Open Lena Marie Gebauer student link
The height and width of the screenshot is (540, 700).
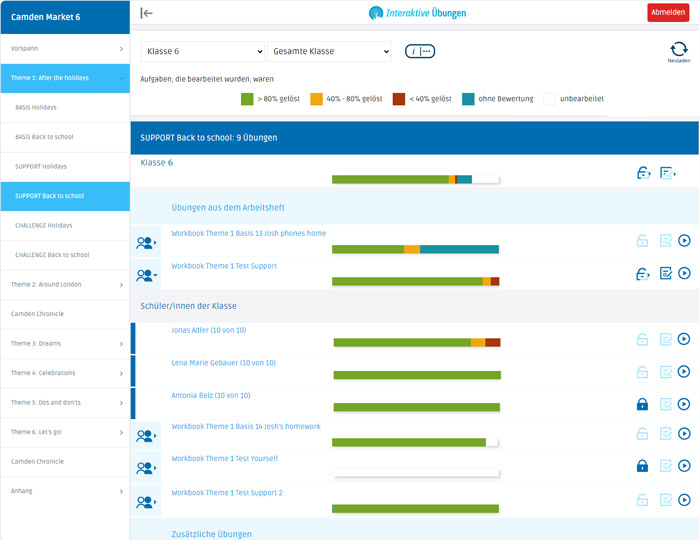tap(223, 363)
